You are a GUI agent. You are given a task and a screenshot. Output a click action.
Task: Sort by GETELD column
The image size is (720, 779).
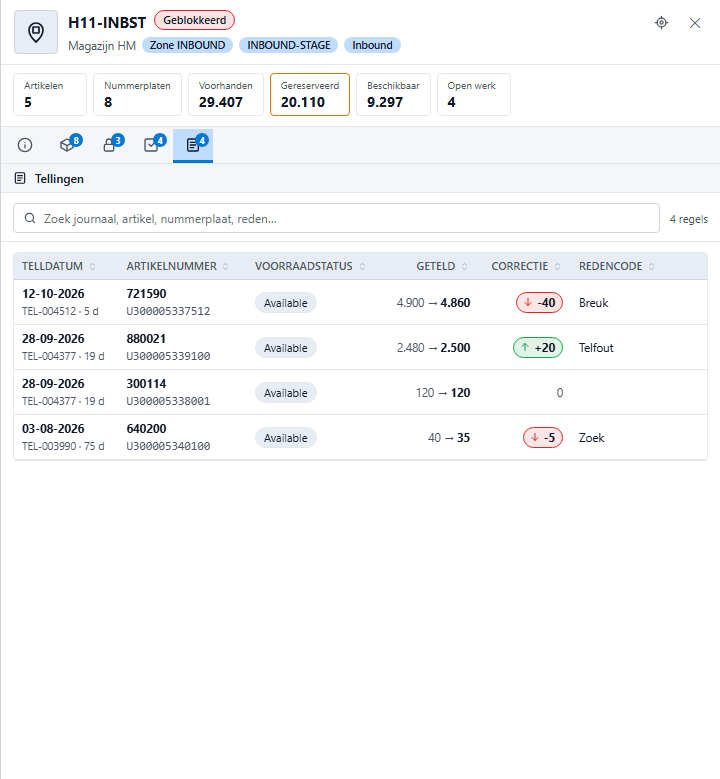[x=441, y=266]
